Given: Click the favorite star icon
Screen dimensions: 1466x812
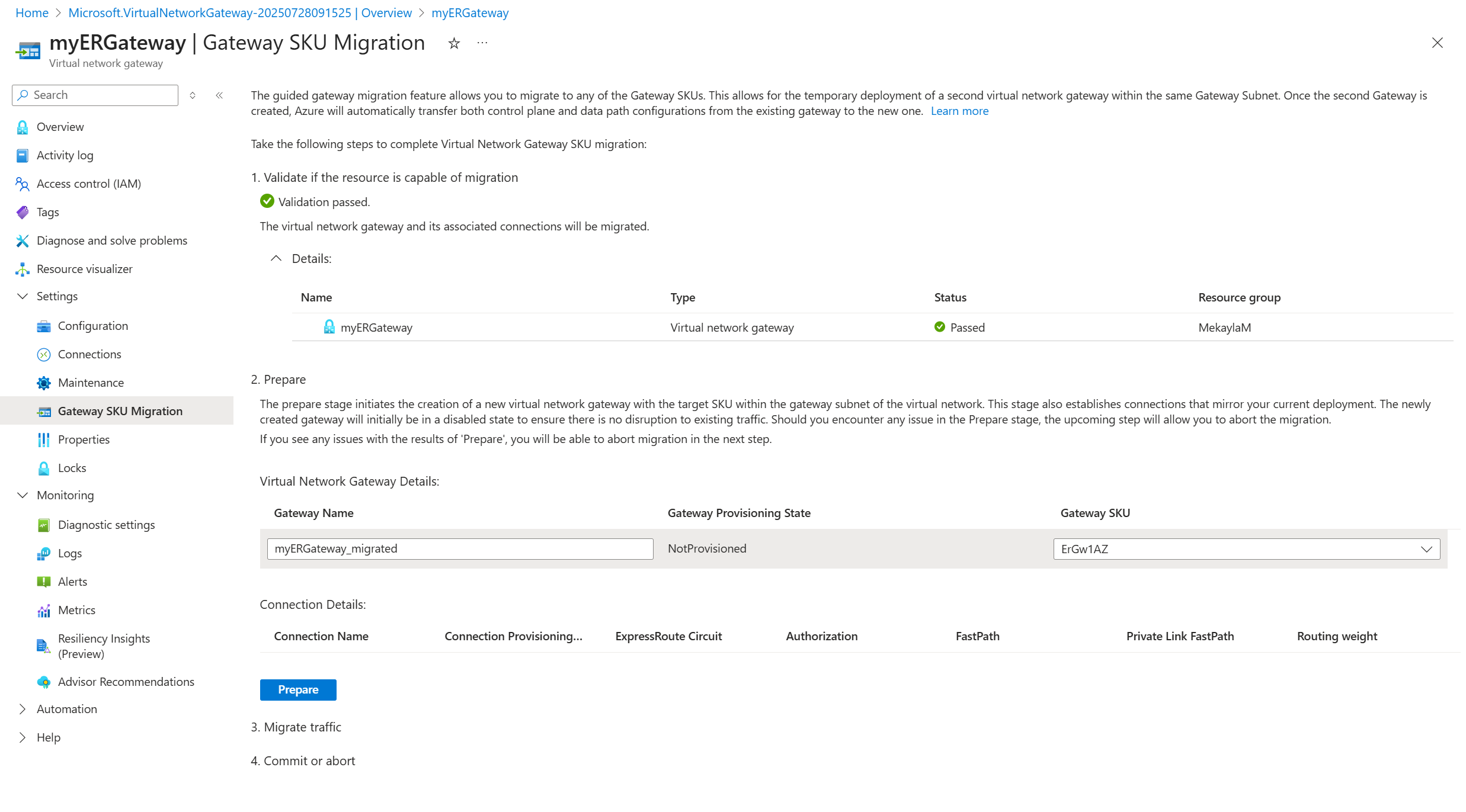Looking at the screenshot, I should (454, 43).
